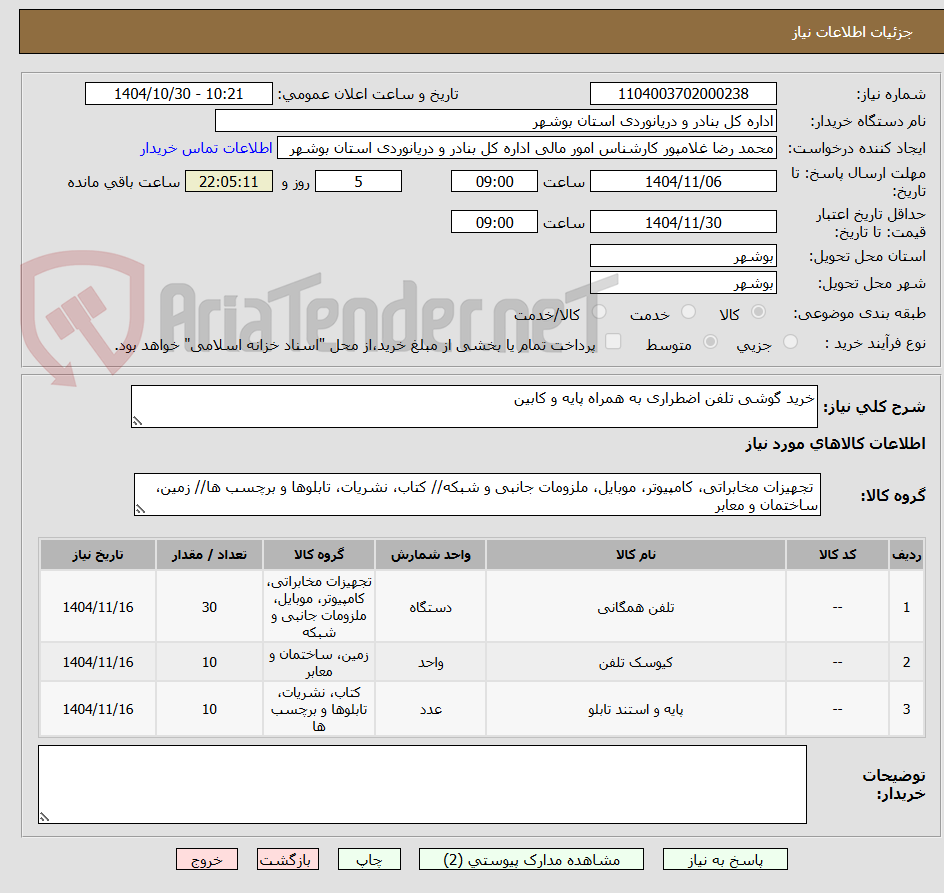Click the پاسخ به نیاز button

[x=723, y=859]
